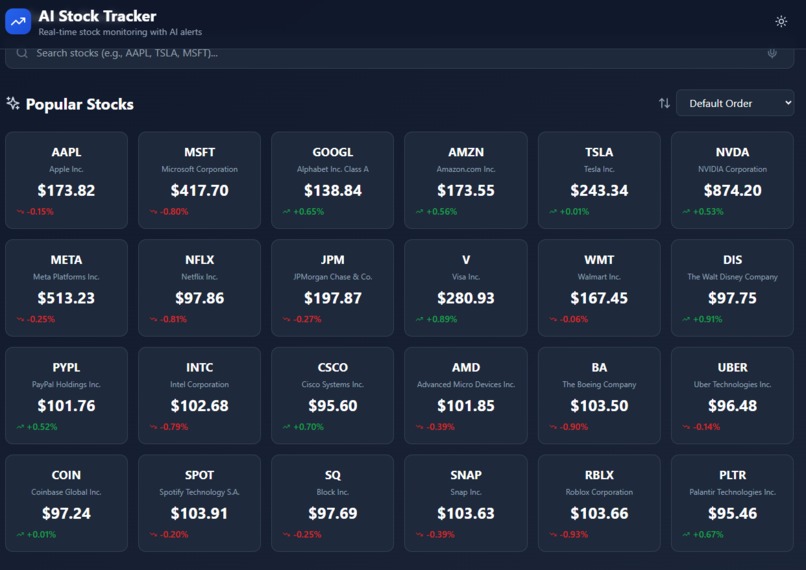The width and height of the screenshot is (806, 570).
Task: Click the downtrend icon on WMT card
Action: pos(553,319)
